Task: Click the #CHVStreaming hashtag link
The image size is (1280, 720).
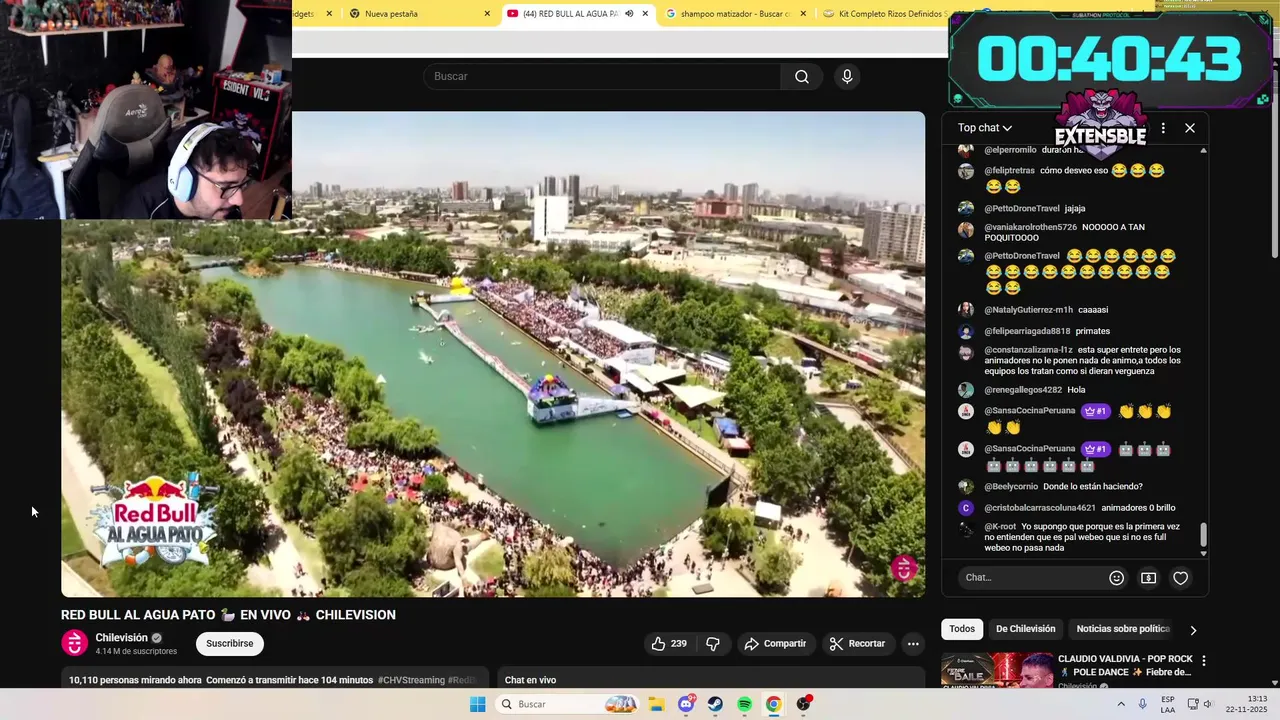Action: 411,680
